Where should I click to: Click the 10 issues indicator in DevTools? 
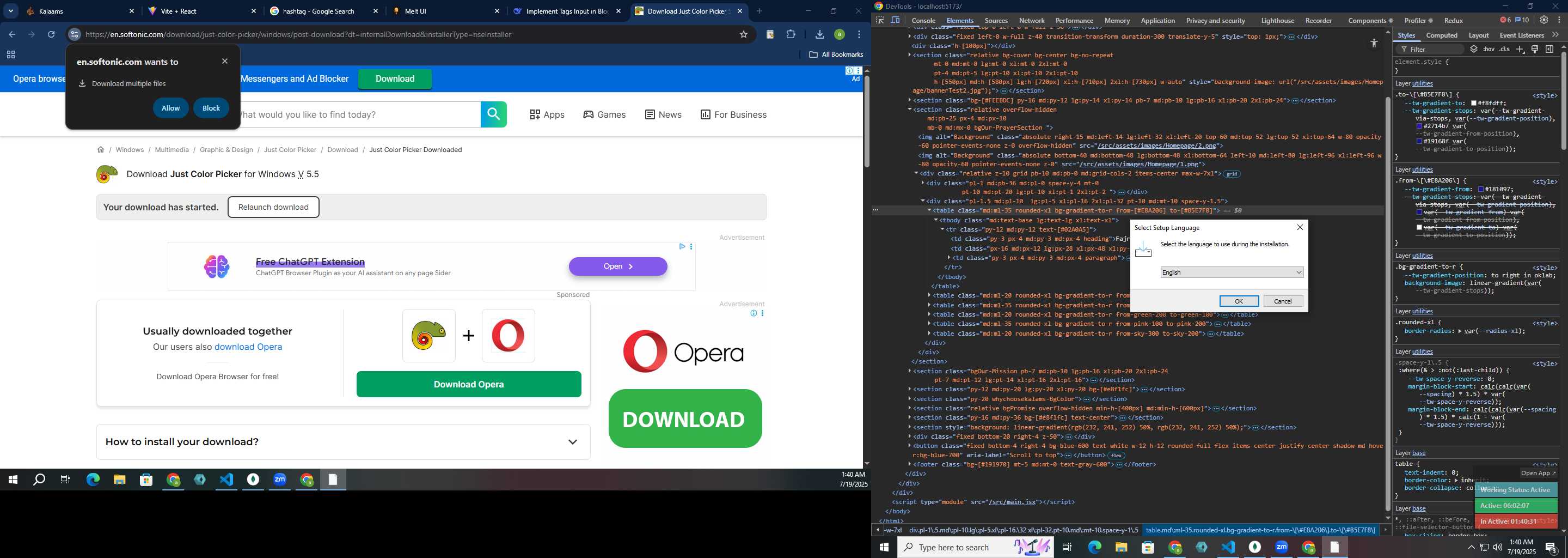(1522, 20)
